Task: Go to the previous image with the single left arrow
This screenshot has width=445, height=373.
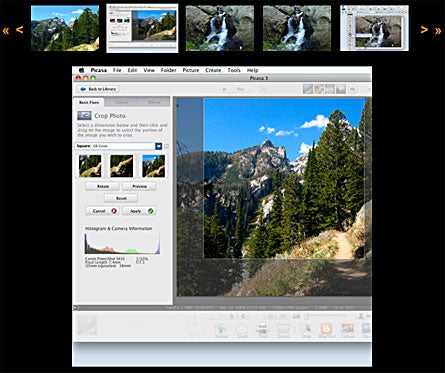Action: pos(20,30)
